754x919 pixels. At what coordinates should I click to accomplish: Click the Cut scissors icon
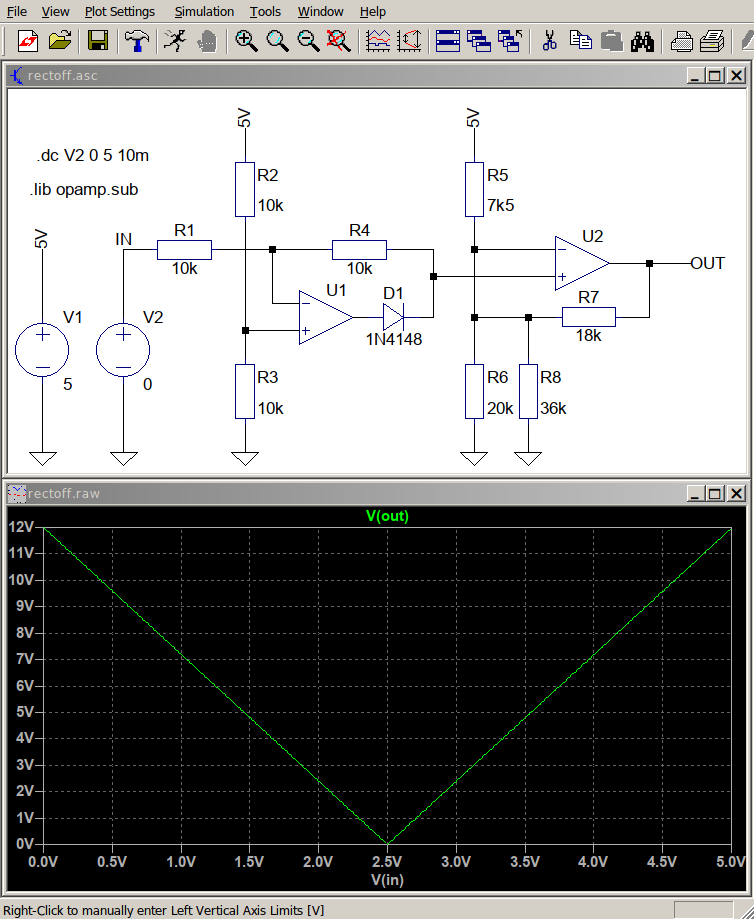tap(549, 41)
